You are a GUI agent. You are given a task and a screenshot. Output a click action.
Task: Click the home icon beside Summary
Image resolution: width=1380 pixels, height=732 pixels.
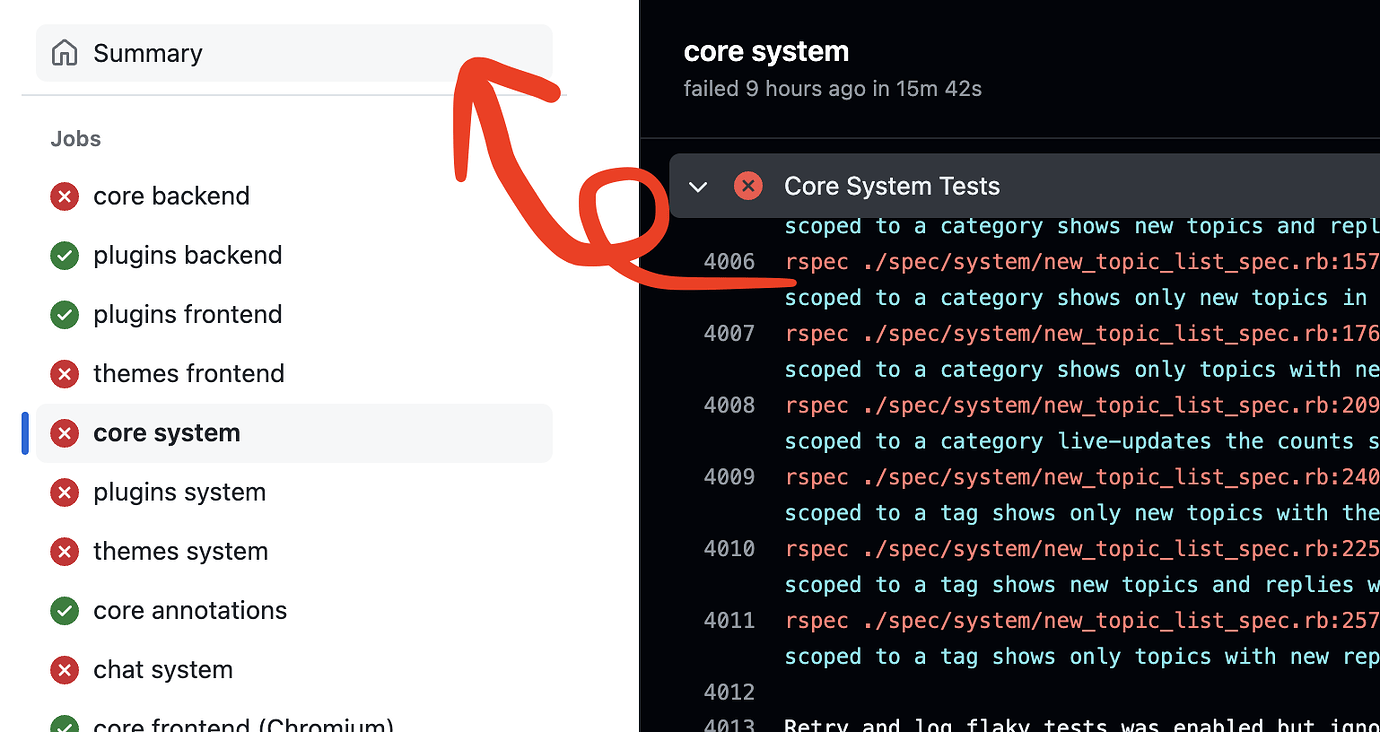65,53
